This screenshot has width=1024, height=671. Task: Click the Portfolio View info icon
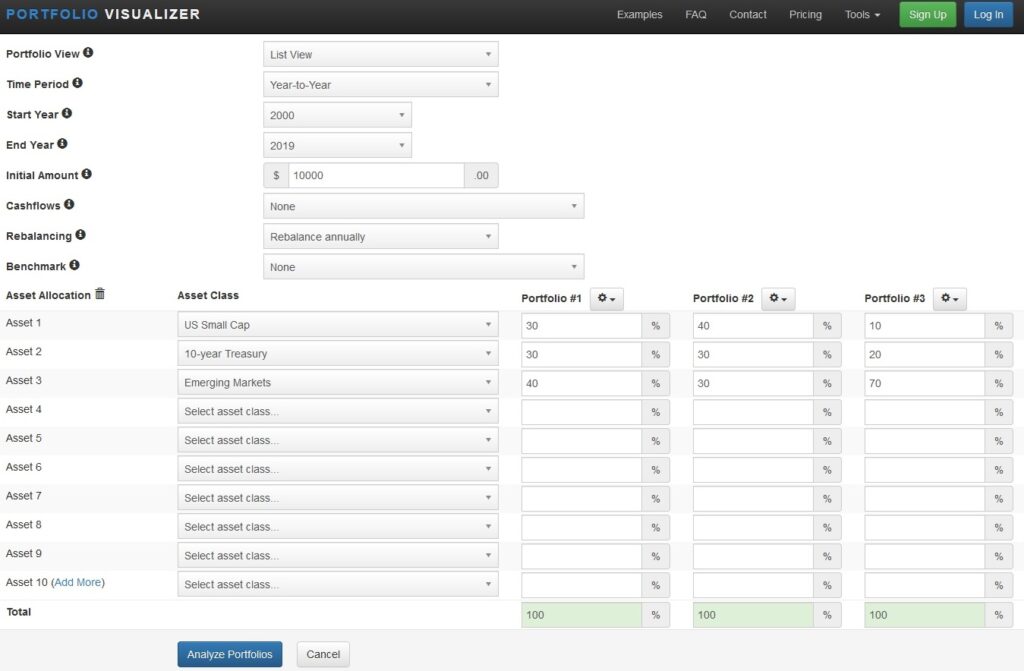(x=88, y=52)
